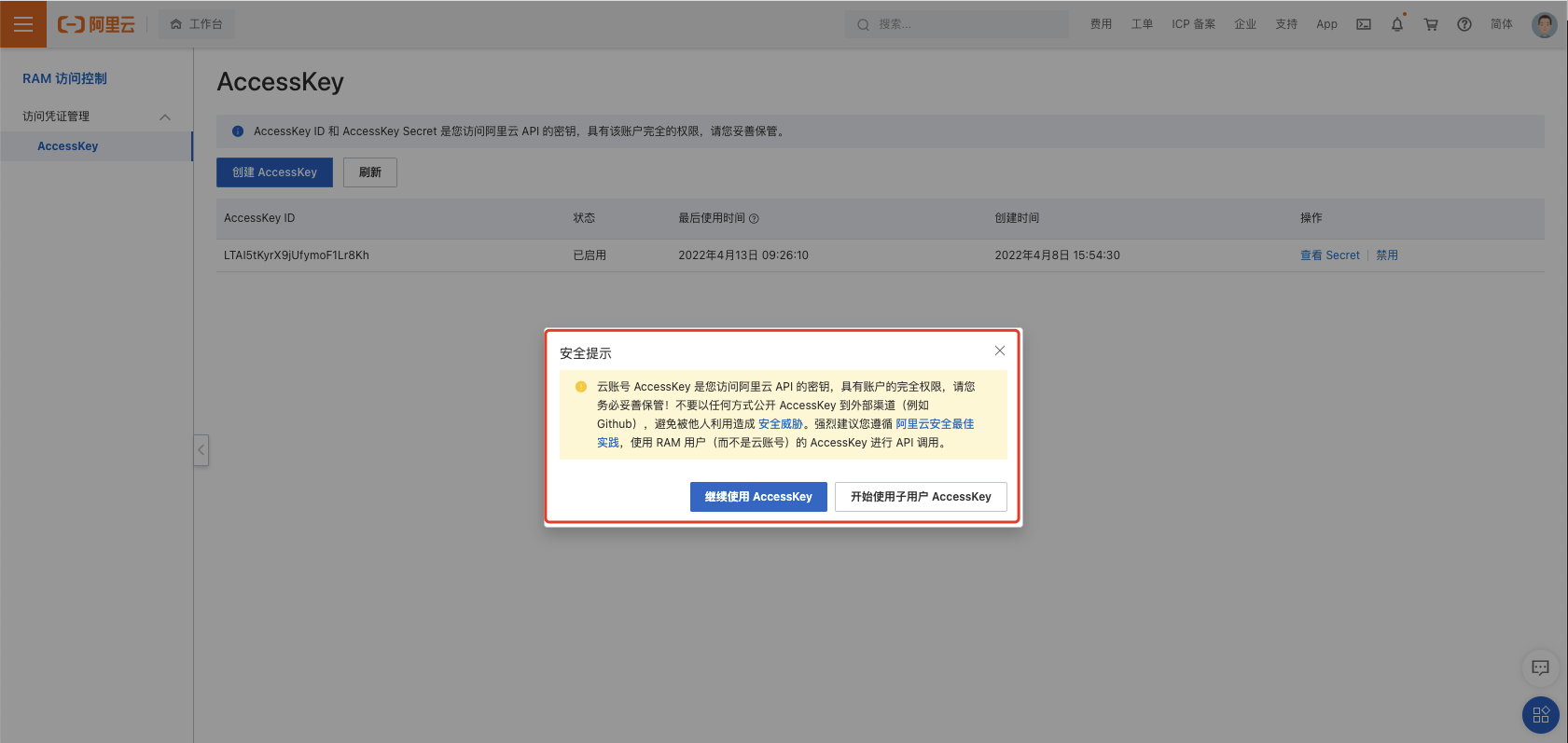The height and width of the screenshot is (743, 1568).
Task: Open the 费用 billing menu
Action: point(1101,24)
